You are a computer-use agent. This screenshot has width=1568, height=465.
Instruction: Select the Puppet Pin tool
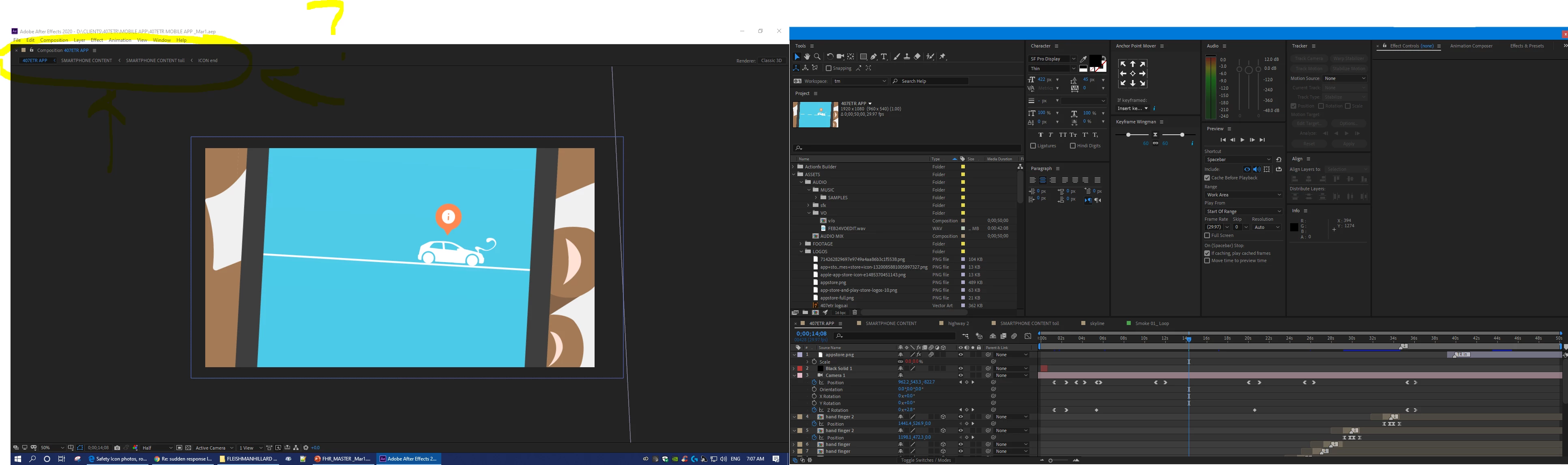click(943, 57)
